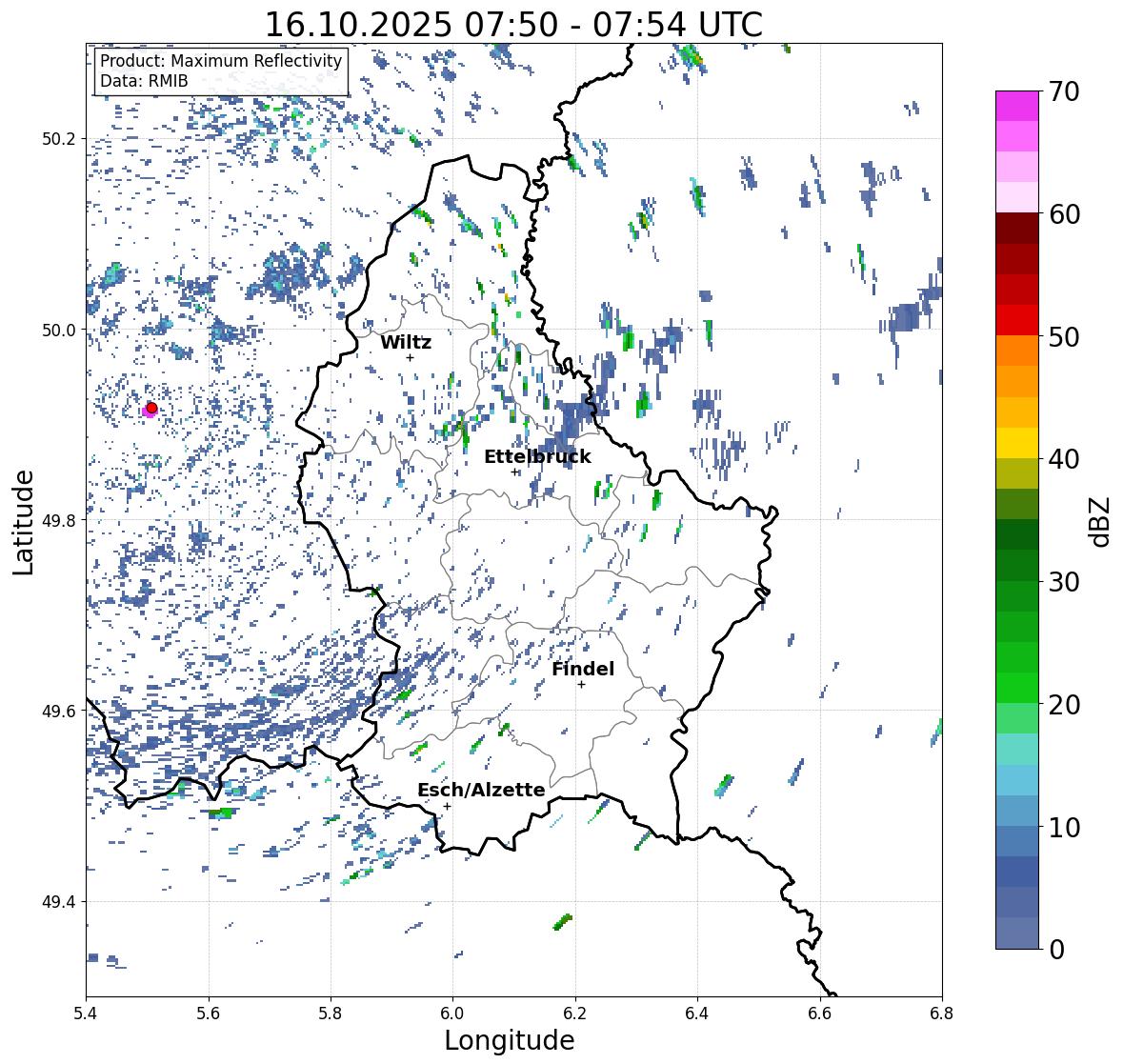Click the plot title date and time
This screenshot has height=1064, width=1123.
pyautogui.click(x=513, y=25)
